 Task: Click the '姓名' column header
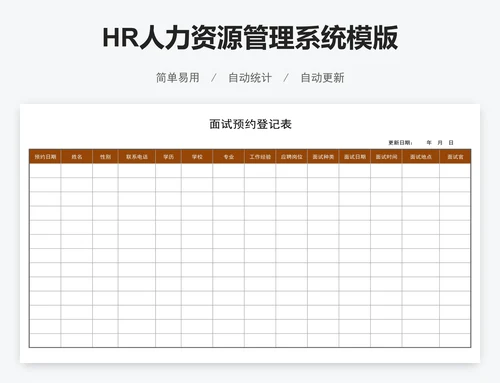coord(77,157)
